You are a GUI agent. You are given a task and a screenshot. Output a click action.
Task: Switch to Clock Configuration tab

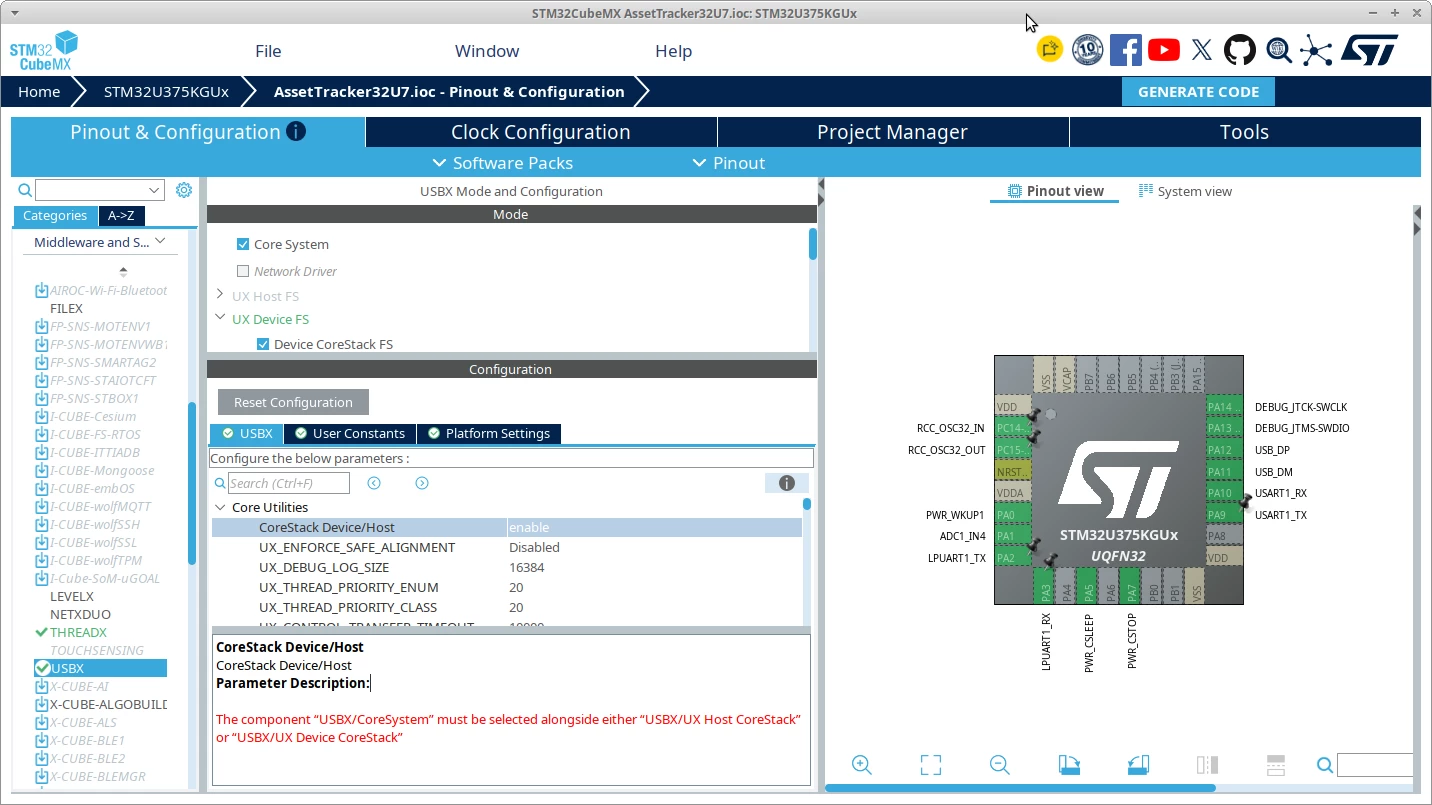coord(541,132)
